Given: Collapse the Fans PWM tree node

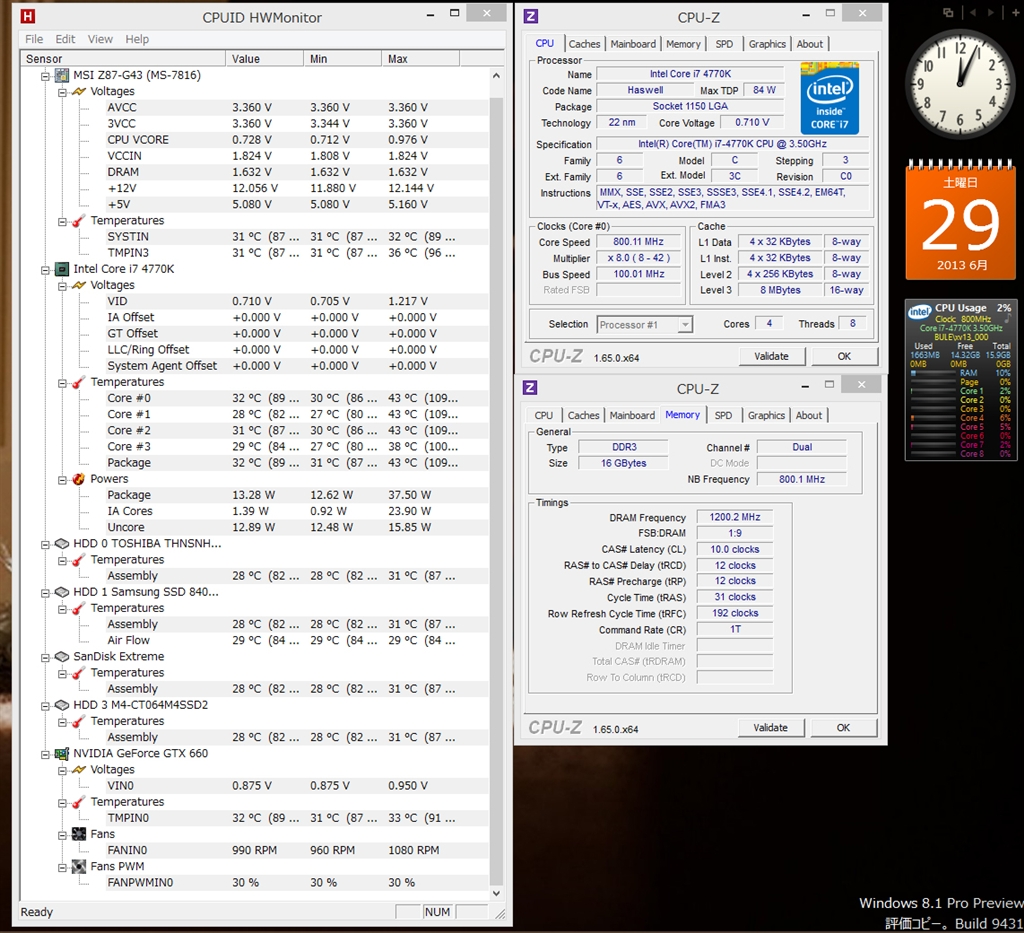Looking at the screenshot, I should pos(62,867).
